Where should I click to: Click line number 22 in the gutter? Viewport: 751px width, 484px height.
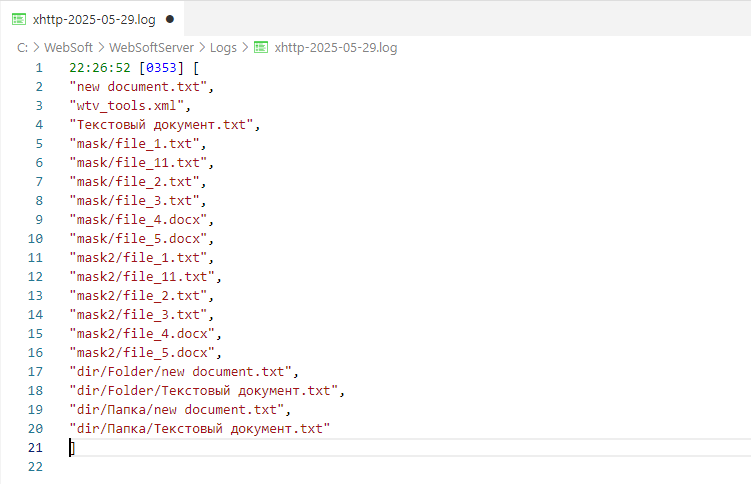pos(35,467)
